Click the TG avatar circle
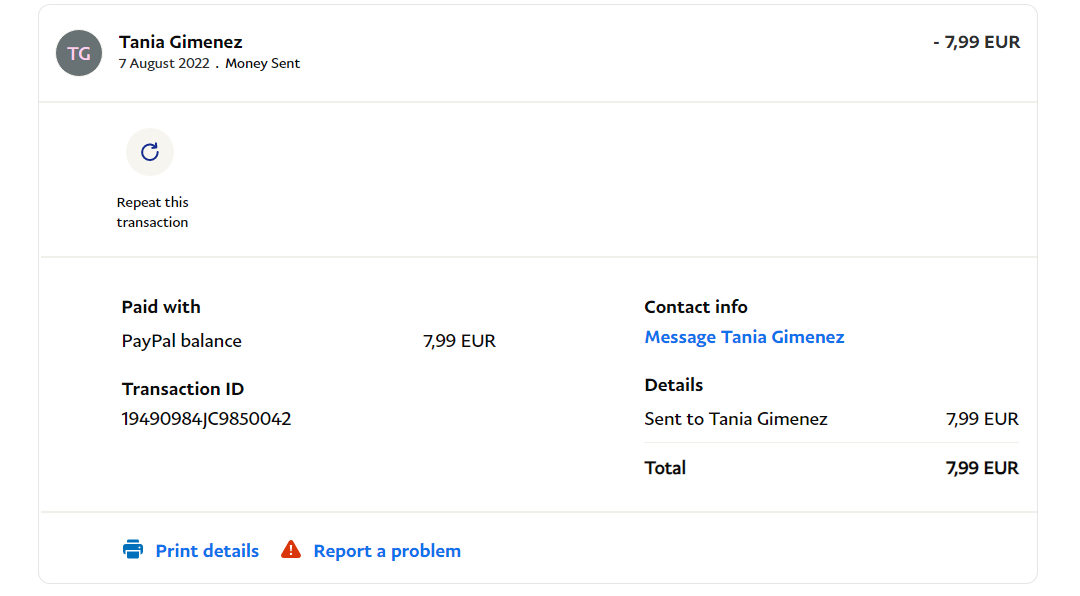Image resolution: width=1080 pixels, height=596 pixels. [x=79, y=53]
